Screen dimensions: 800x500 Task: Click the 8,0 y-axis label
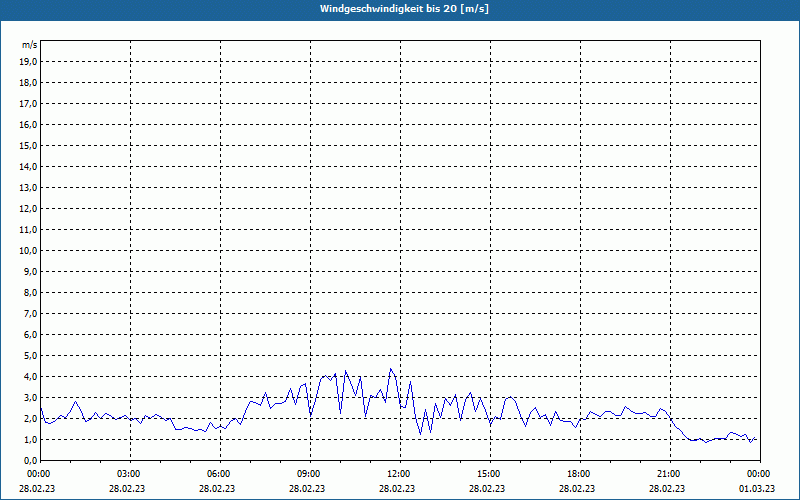tap(30, 292)
